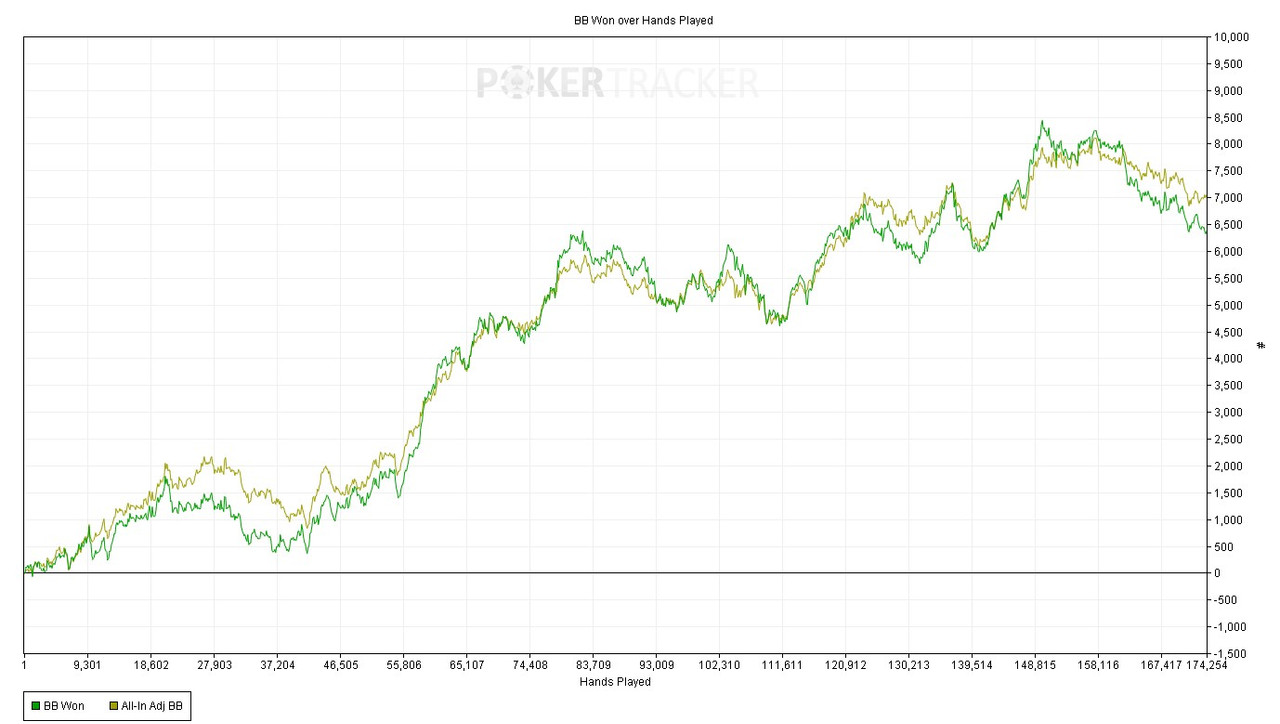1280x724 pixels.
Task: Pick the lowest y-axis label "-1,500"
Action: click(x=1230, y=653)
